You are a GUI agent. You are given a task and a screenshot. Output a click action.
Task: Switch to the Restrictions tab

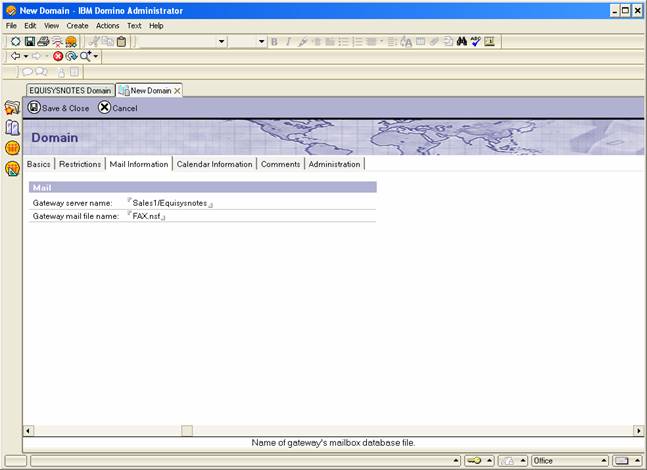click(80, 164)
